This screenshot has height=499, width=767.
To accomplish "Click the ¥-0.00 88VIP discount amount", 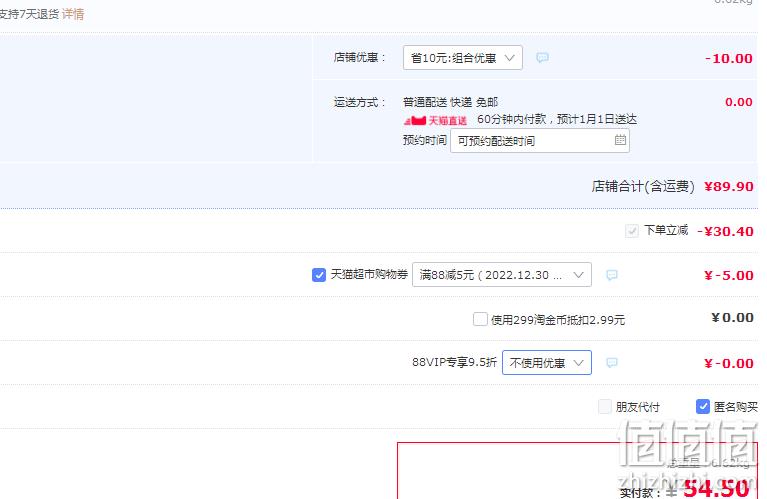I will tap(728, 363).
